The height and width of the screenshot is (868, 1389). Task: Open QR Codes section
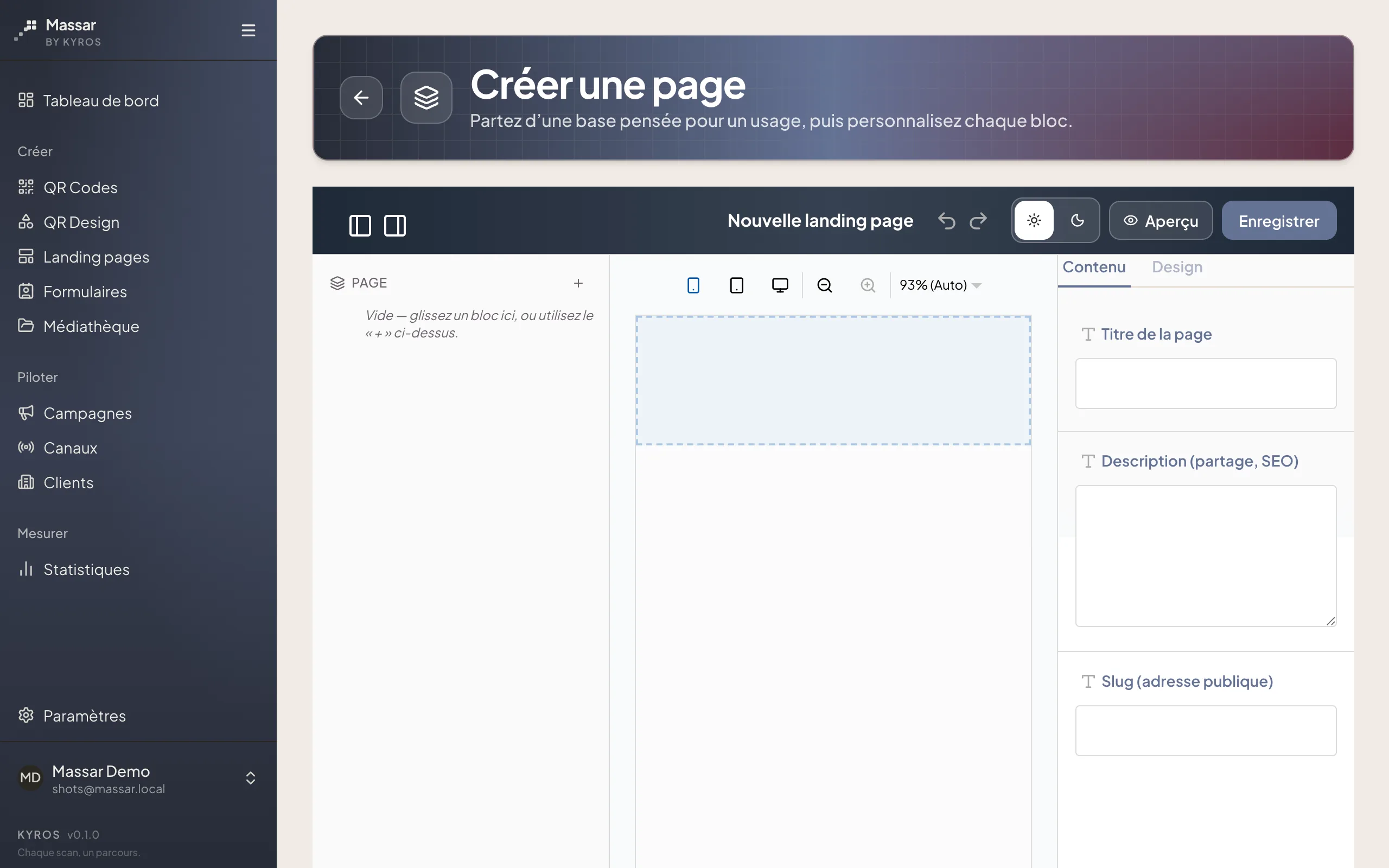tap(138, 187)
